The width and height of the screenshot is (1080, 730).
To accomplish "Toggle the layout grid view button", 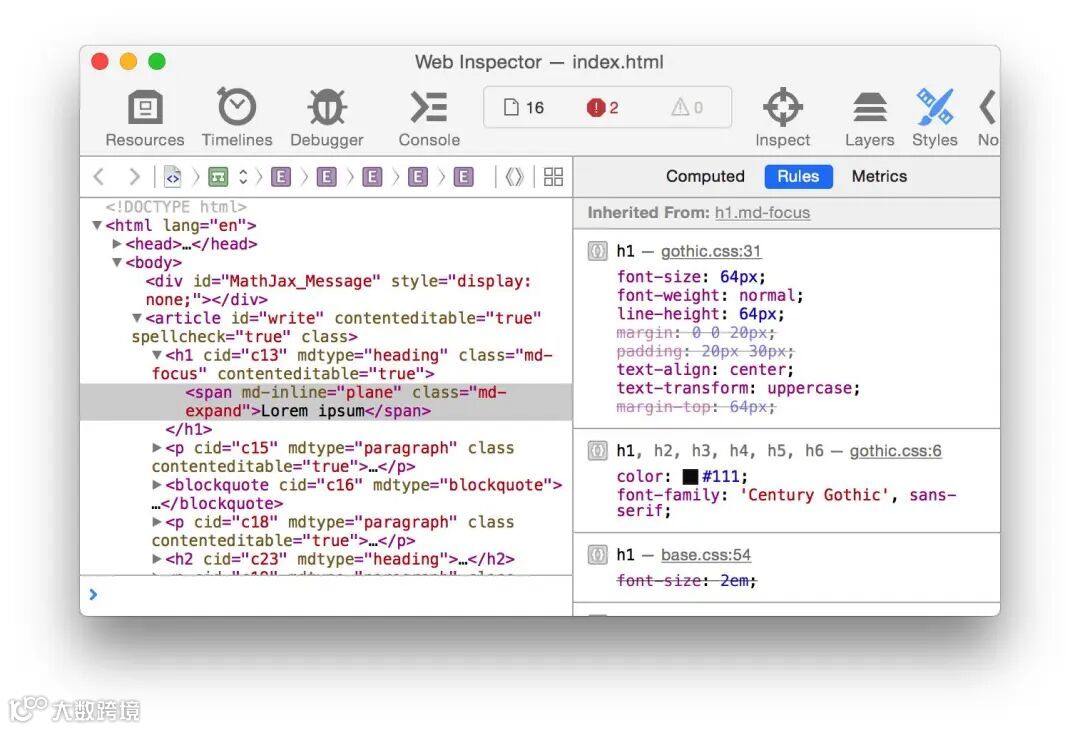I will (553, 177).
